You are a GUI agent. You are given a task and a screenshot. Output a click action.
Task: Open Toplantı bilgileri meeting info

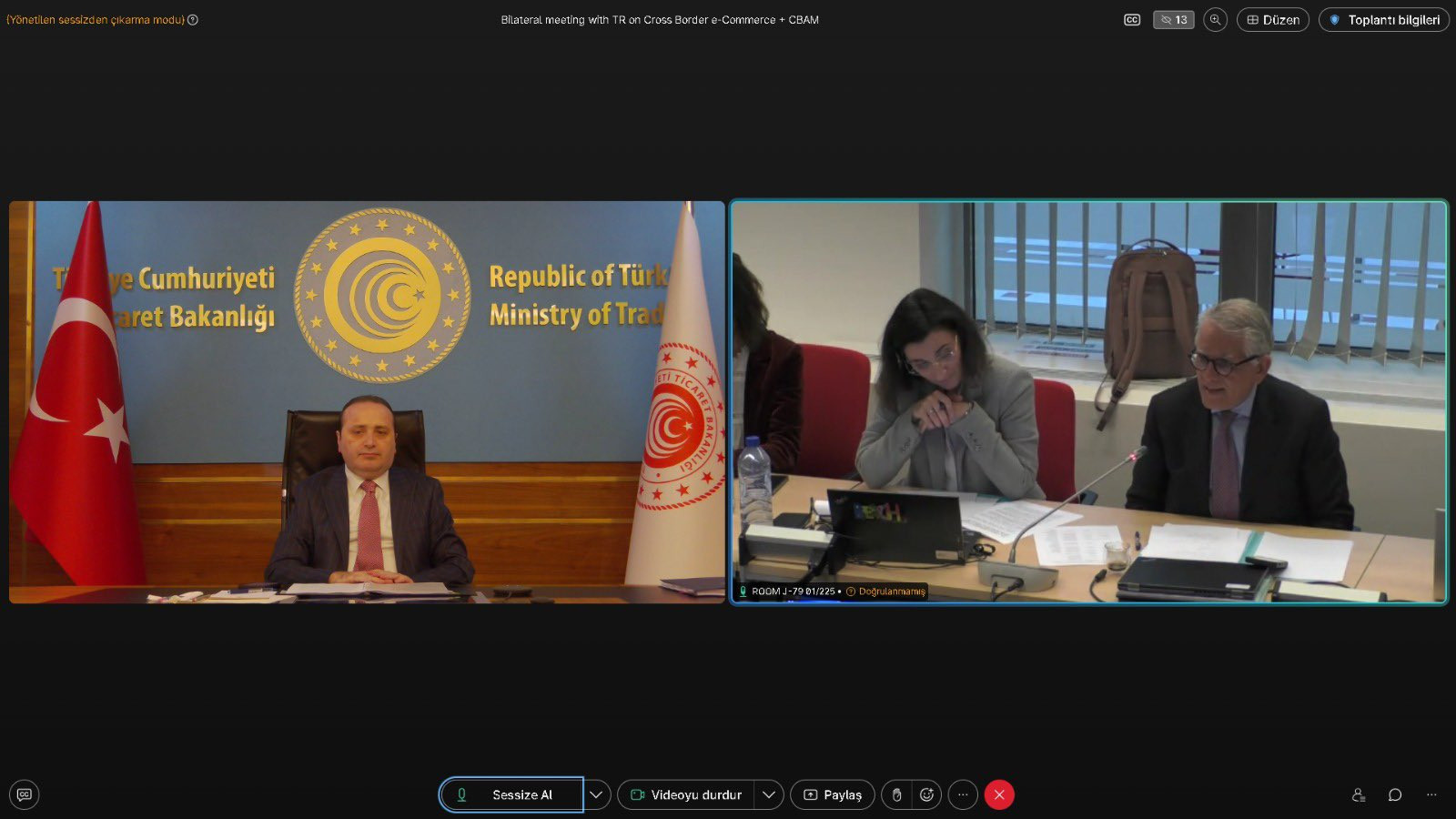point(1383,19)
